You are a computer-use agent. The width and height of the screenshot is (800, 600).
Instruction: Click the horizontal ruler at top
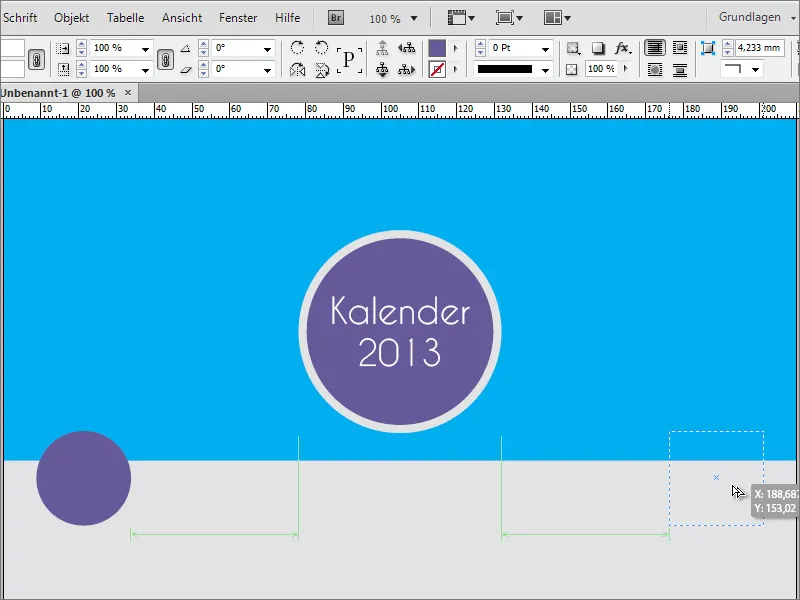(400, 110)
